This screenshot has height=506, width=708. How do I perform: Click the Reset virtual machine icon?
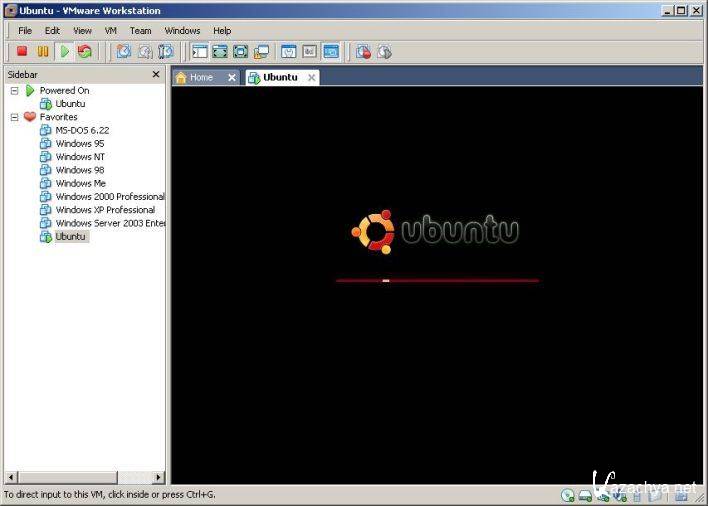pos(85,51)
